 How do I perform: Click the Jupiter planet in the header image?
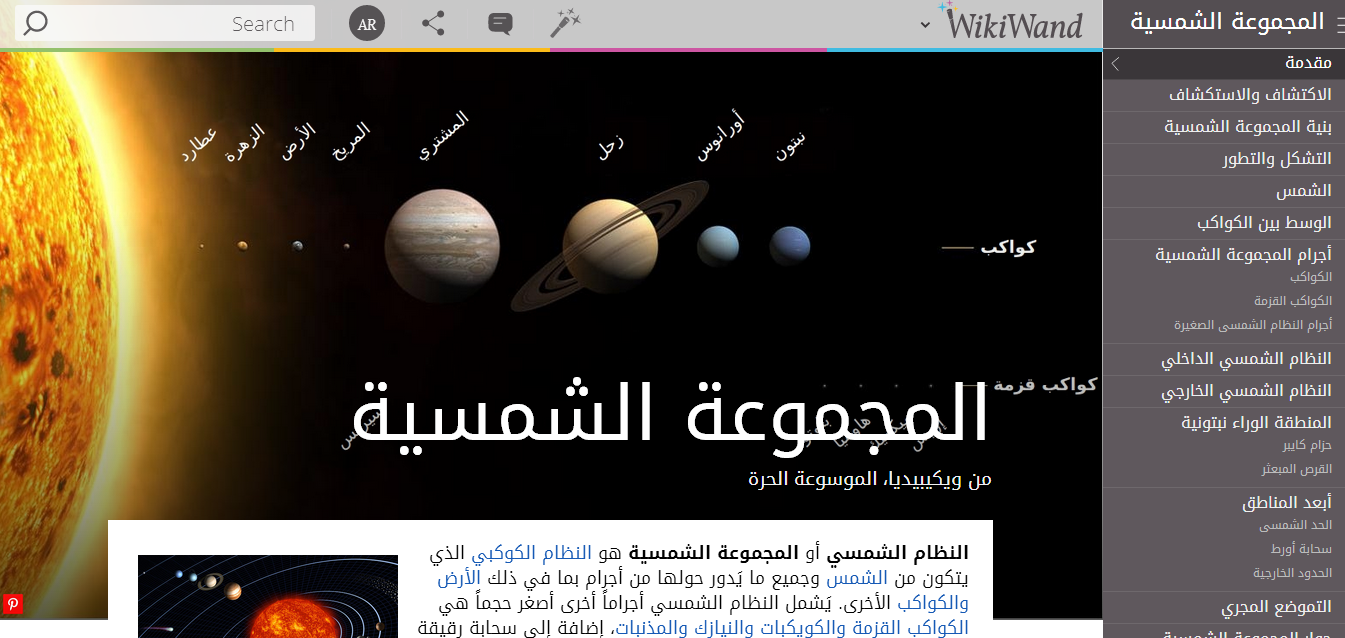point(442,245)
